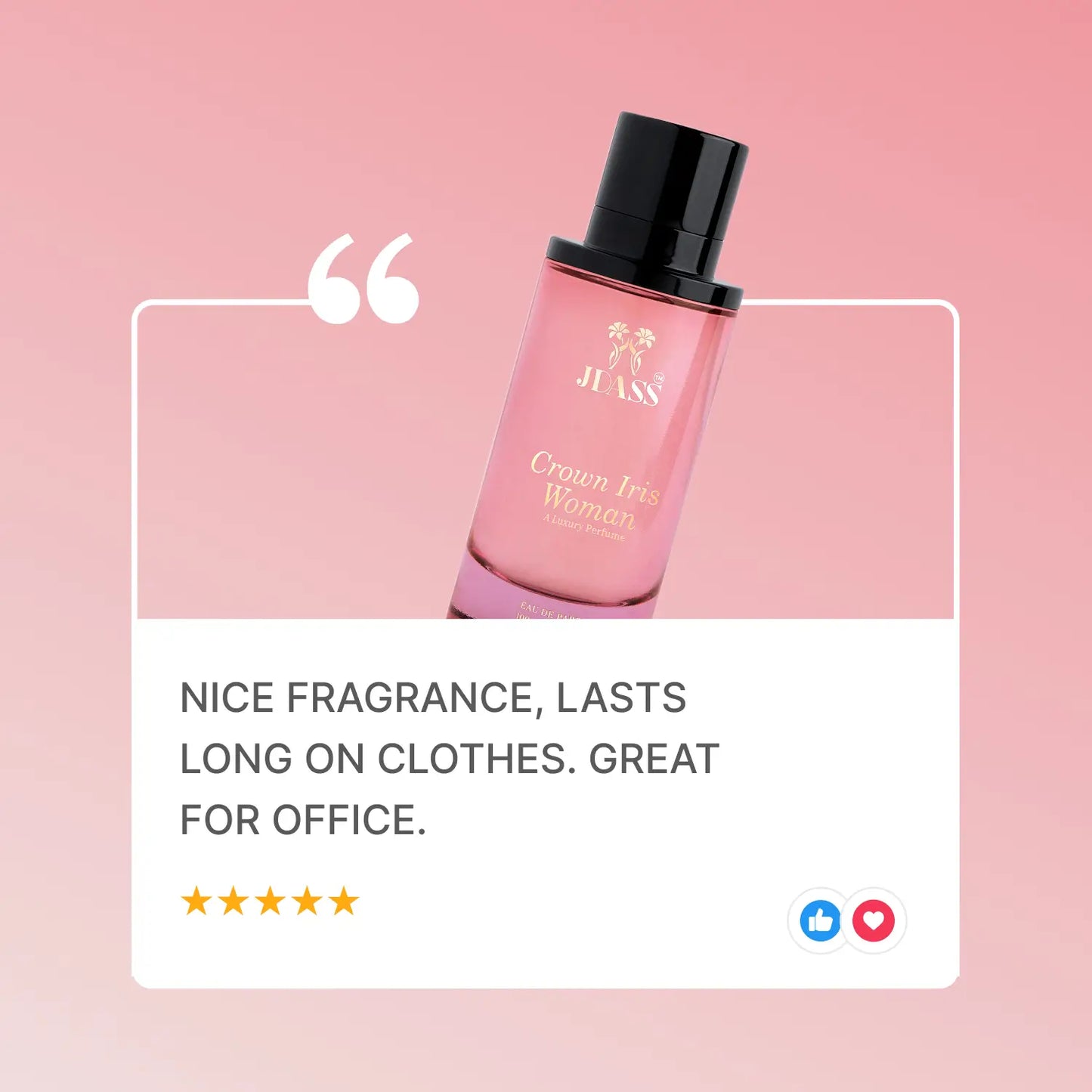
Task: Click the large white quotation mark icon
Action: [363, 279]
